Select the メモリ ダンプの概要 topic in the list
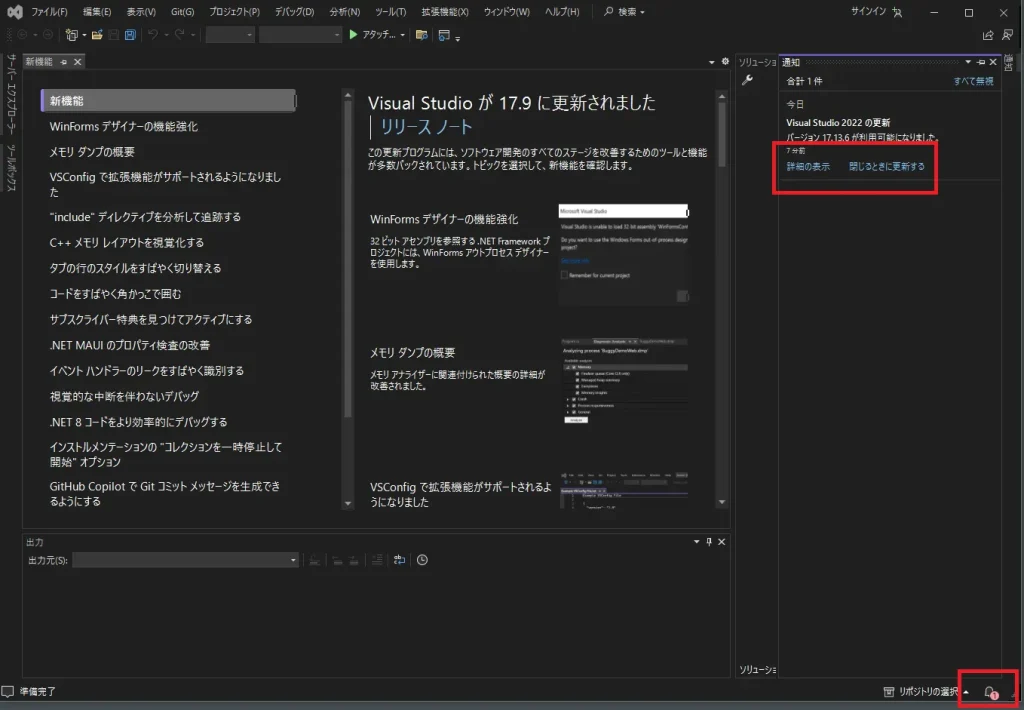This screenshot has height=710, width=1024. (92, 152)
